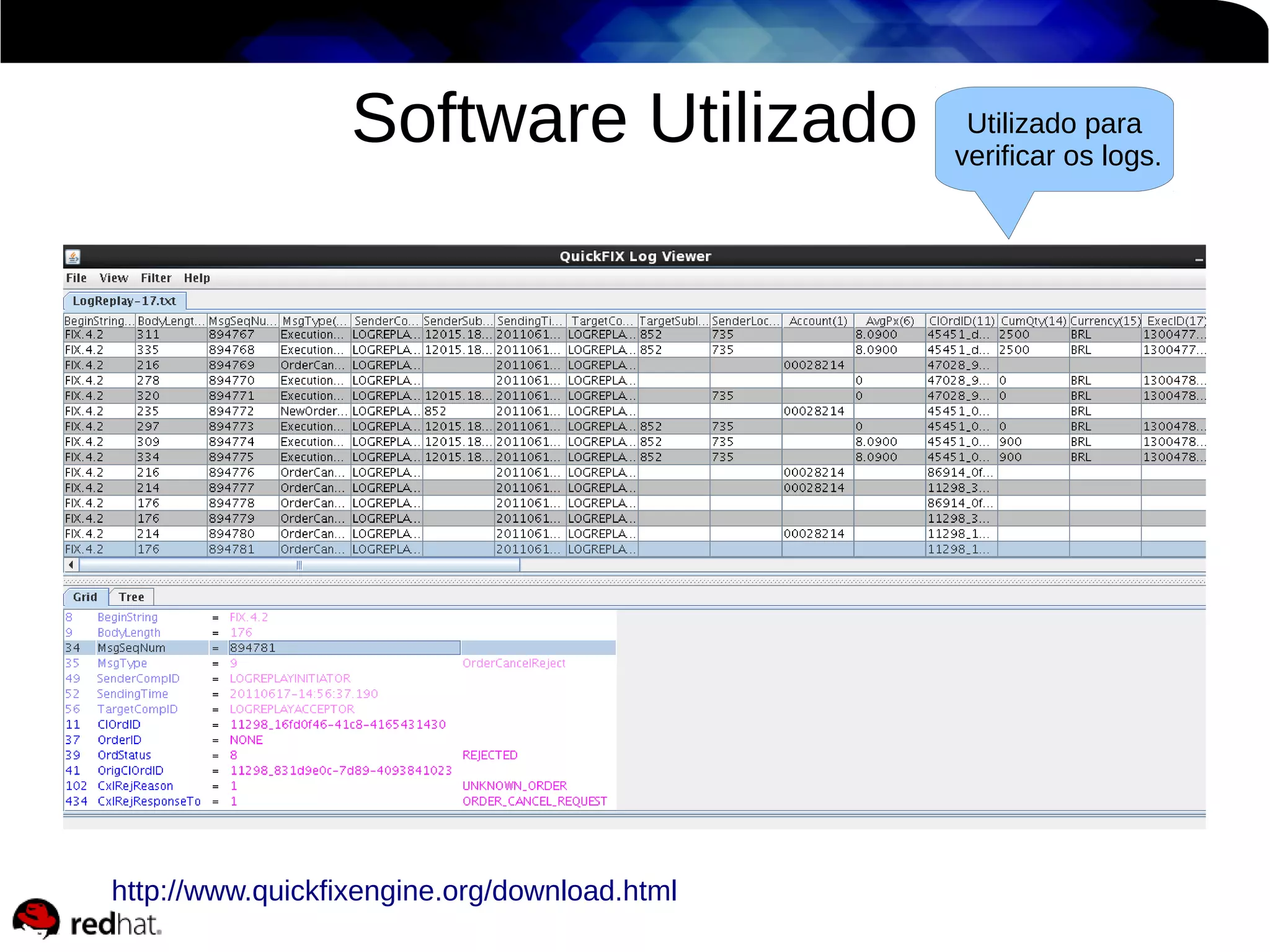Click the MsgType column header
The image size is (1270, 952).
[315, 321]
